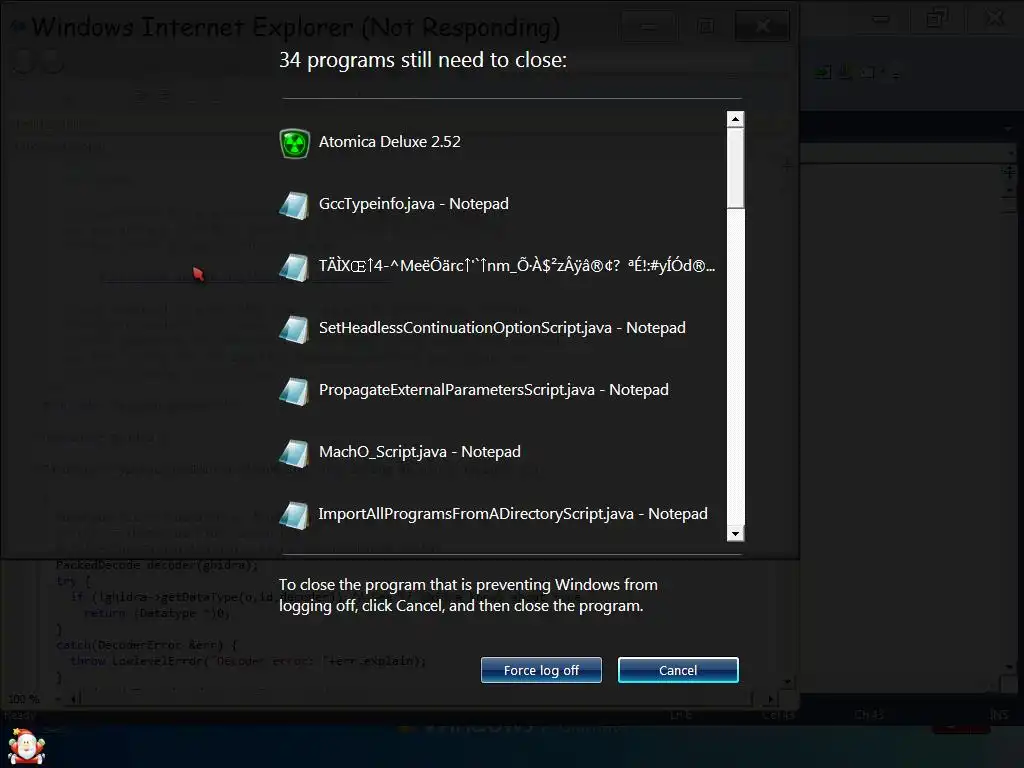The height and width of the screenshot is (768, 1024).
Task: Close the Internet Explorer Not Responding window
Action: 762,26
